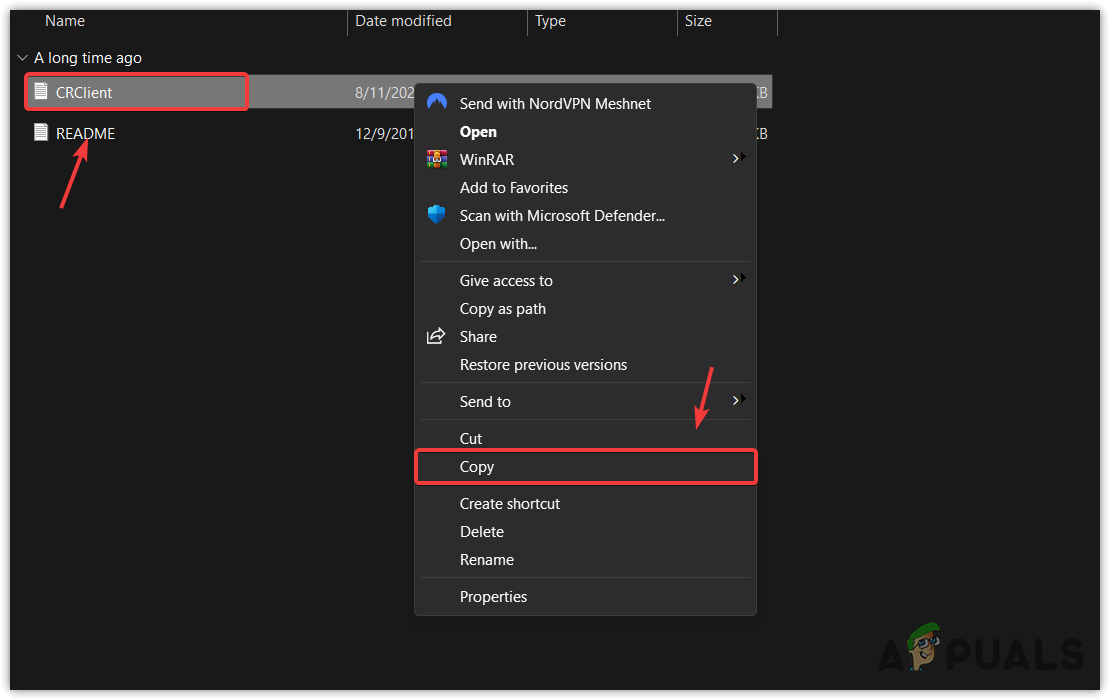Select Copy from the context menu
This screenshot has width=1110, height=700.
point(477,467)
